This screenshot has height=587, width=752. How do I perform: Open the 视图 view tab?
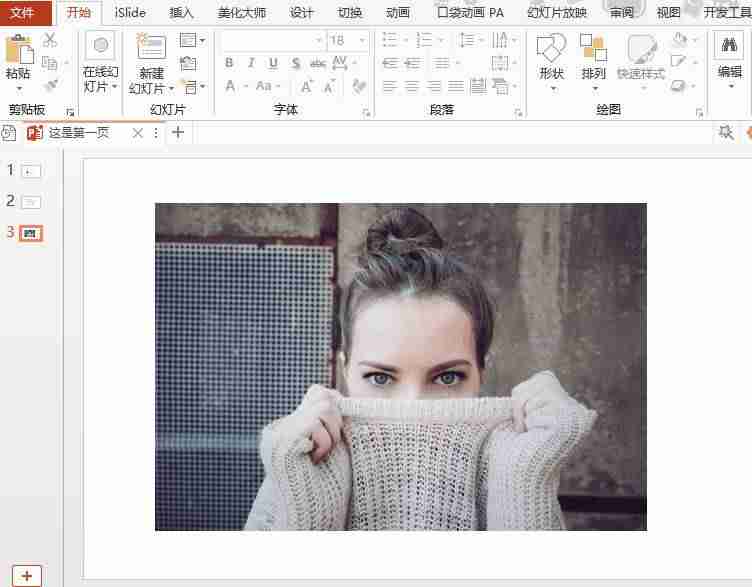[x=669, y=12]
